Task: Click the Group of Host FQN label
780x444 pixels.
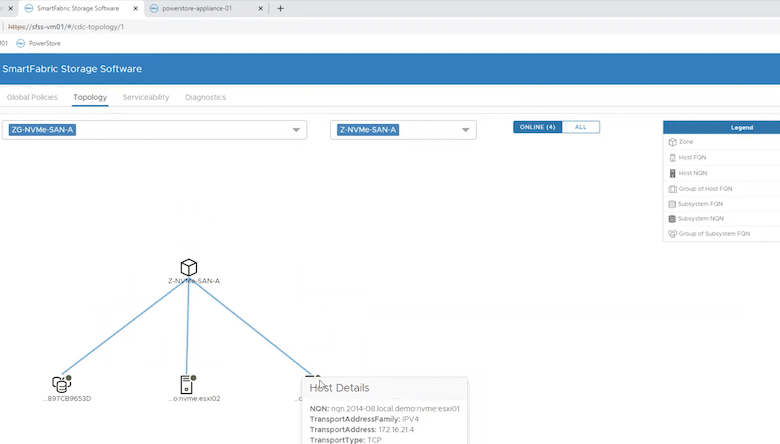Action: [x=705, y=189]
